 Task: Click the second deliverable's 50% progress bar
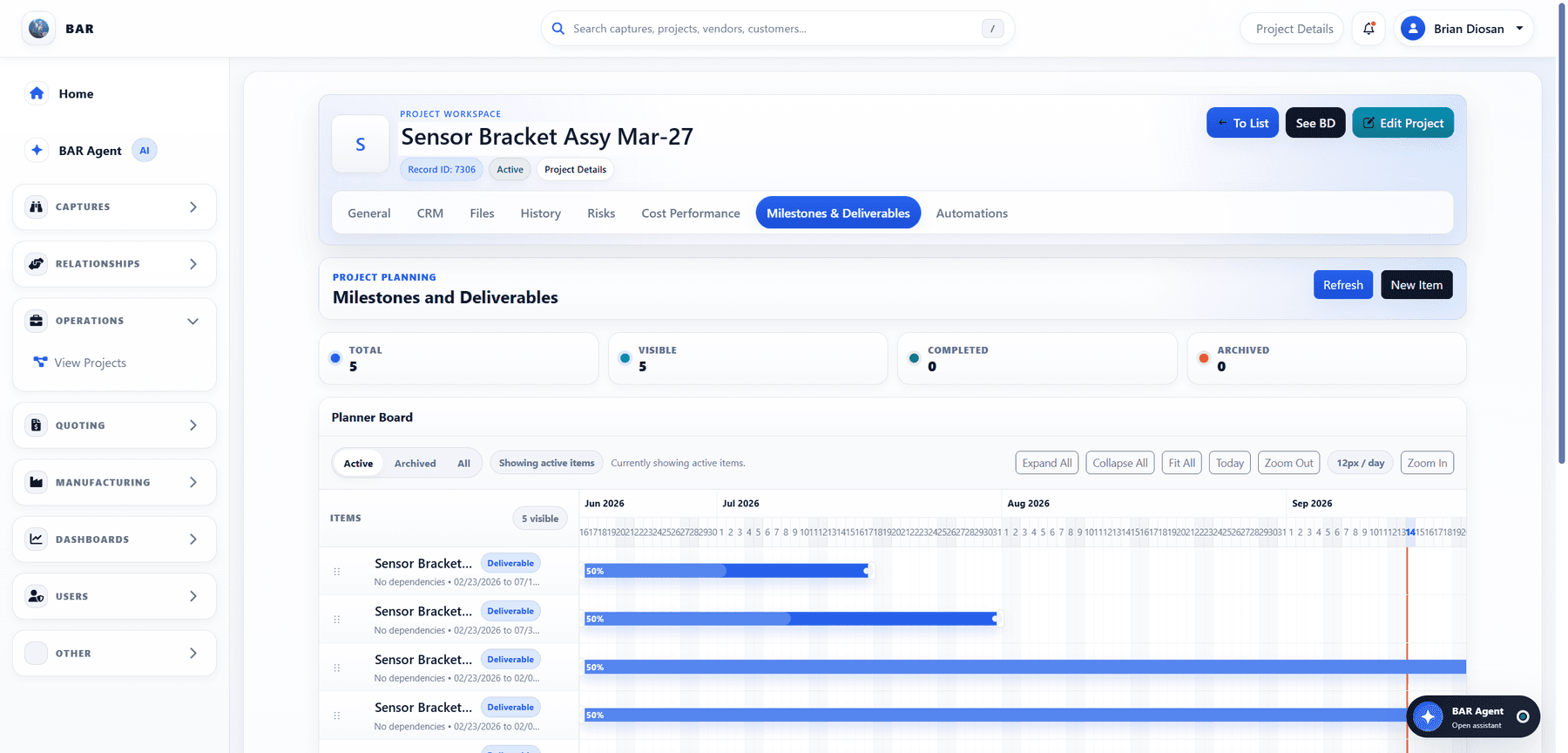tap(791, 619)
